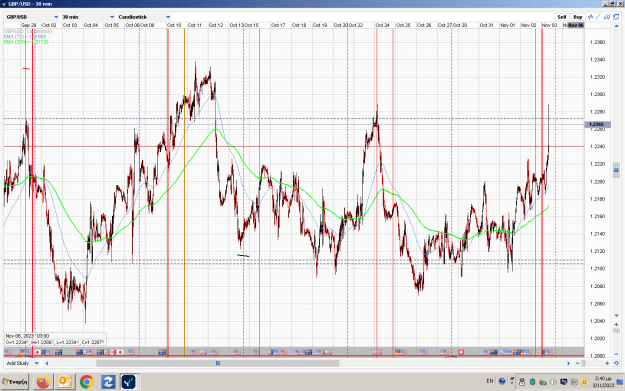Click the horizontal zoom in plus icon
625x391 pixels.
(607, 363)
